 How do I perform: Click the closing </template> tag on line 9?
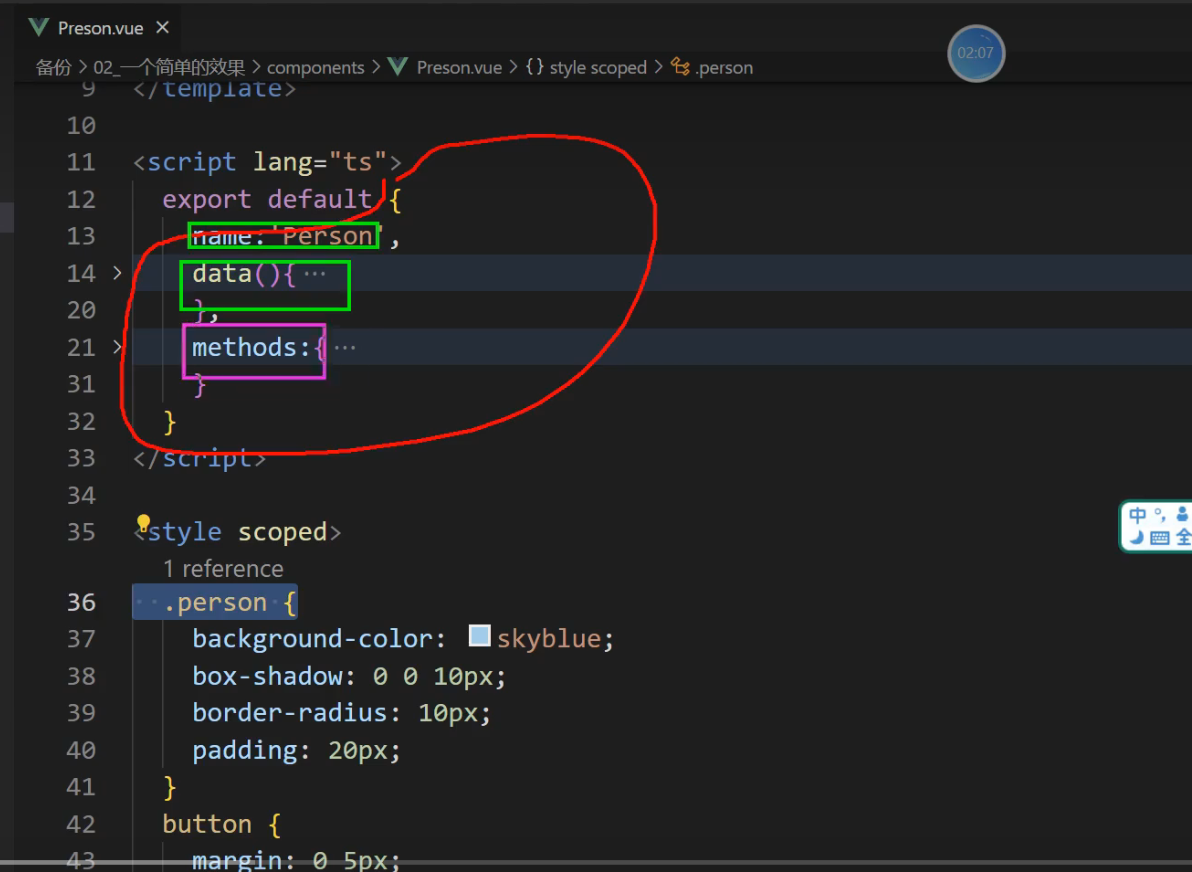point(214,89)
